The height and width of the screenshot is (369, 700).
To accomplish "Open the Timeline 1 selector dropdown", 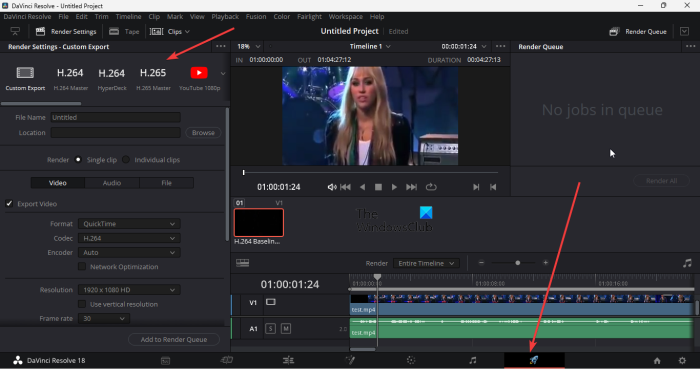I will click(370, 46).
